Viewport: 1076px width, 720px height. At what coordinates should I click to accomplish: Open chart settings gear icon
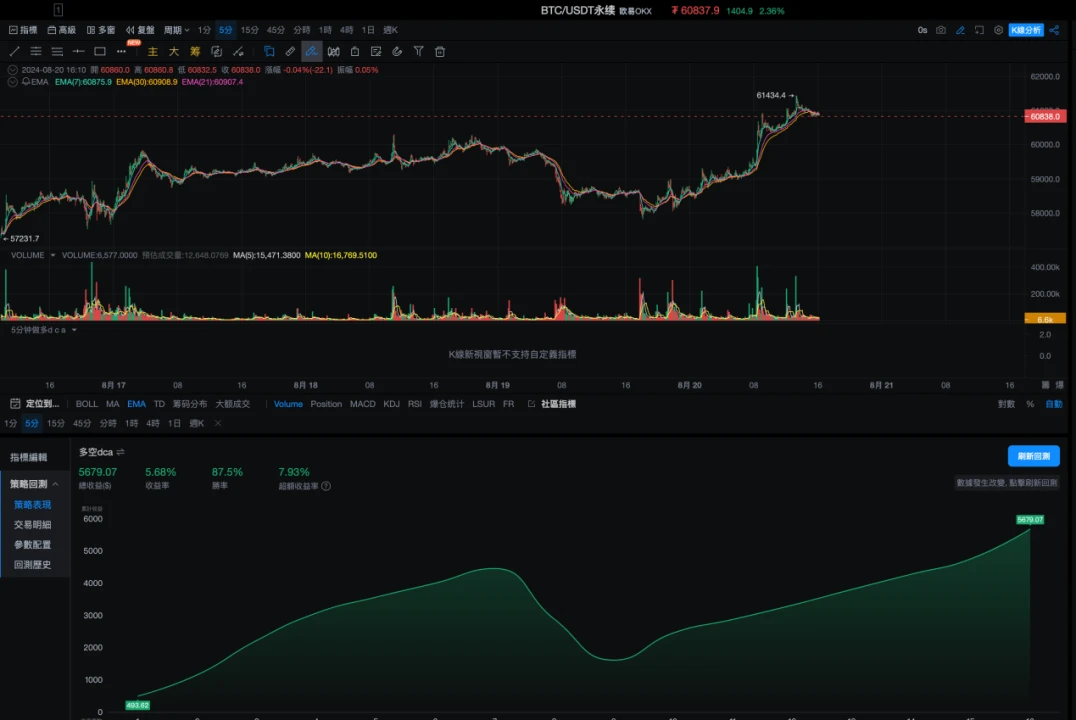coord(998,30)
